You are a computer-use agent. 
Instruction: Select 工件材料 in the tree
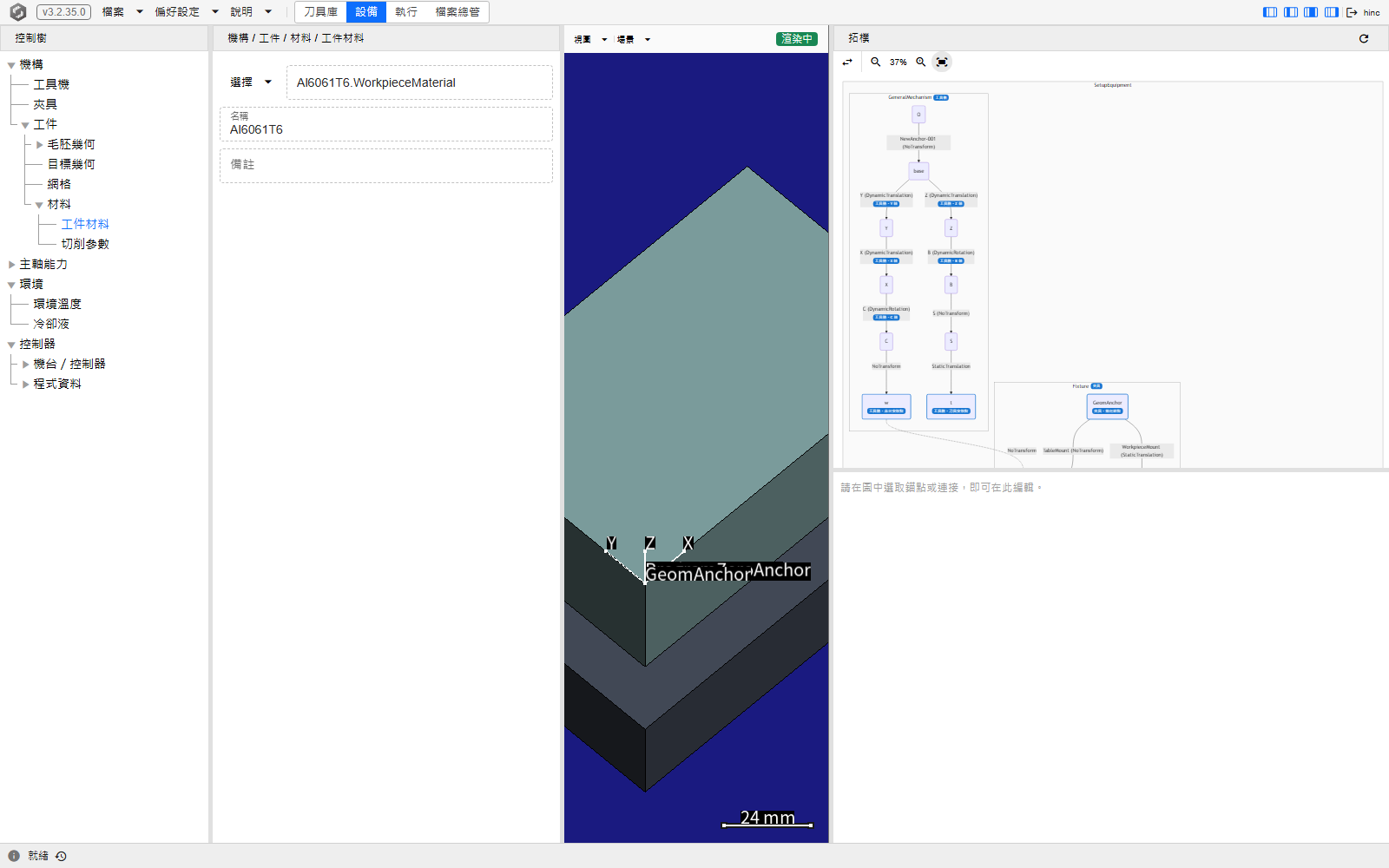click(x=85, y=224)
